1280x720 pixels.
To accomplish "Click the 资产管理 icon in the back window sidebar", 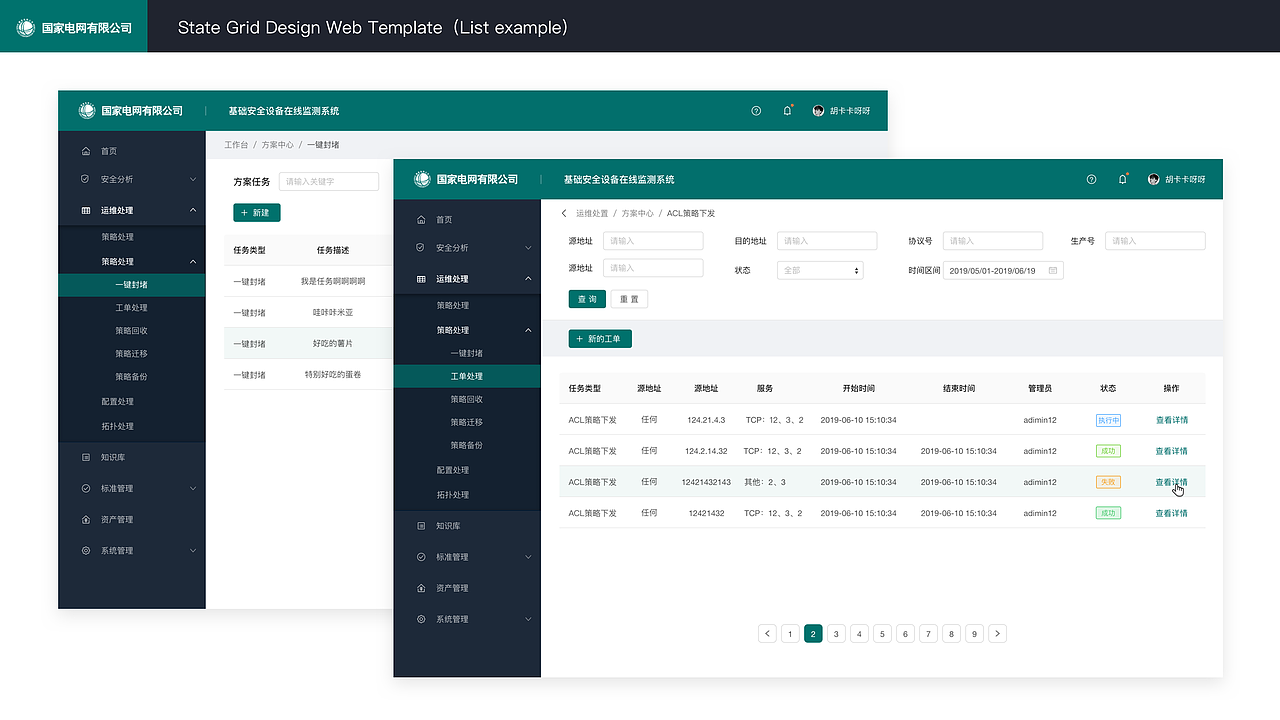I will tap(86, 520).
